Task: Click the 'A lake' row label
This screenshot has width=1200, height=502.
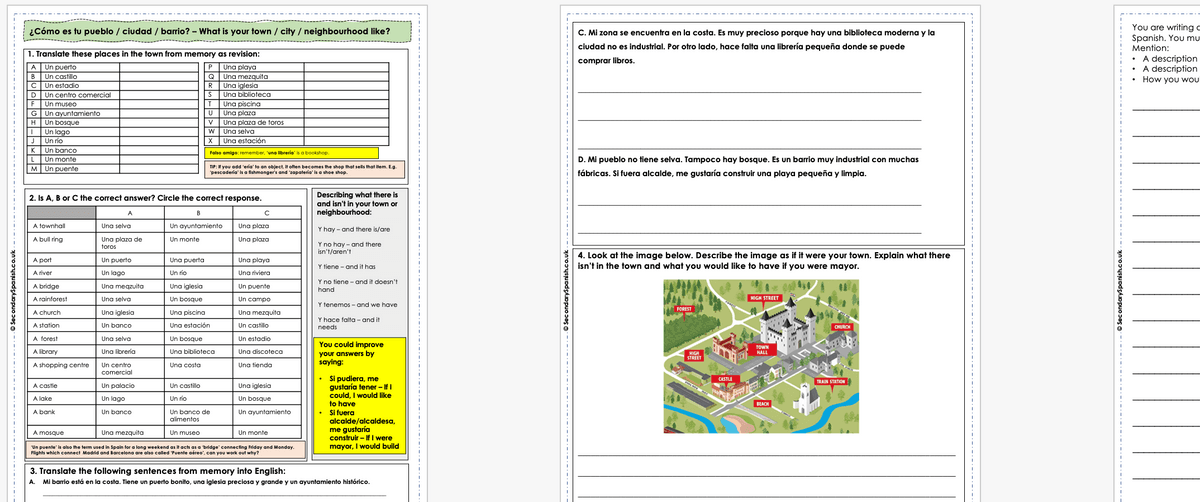Action: [x=43, y=398]
